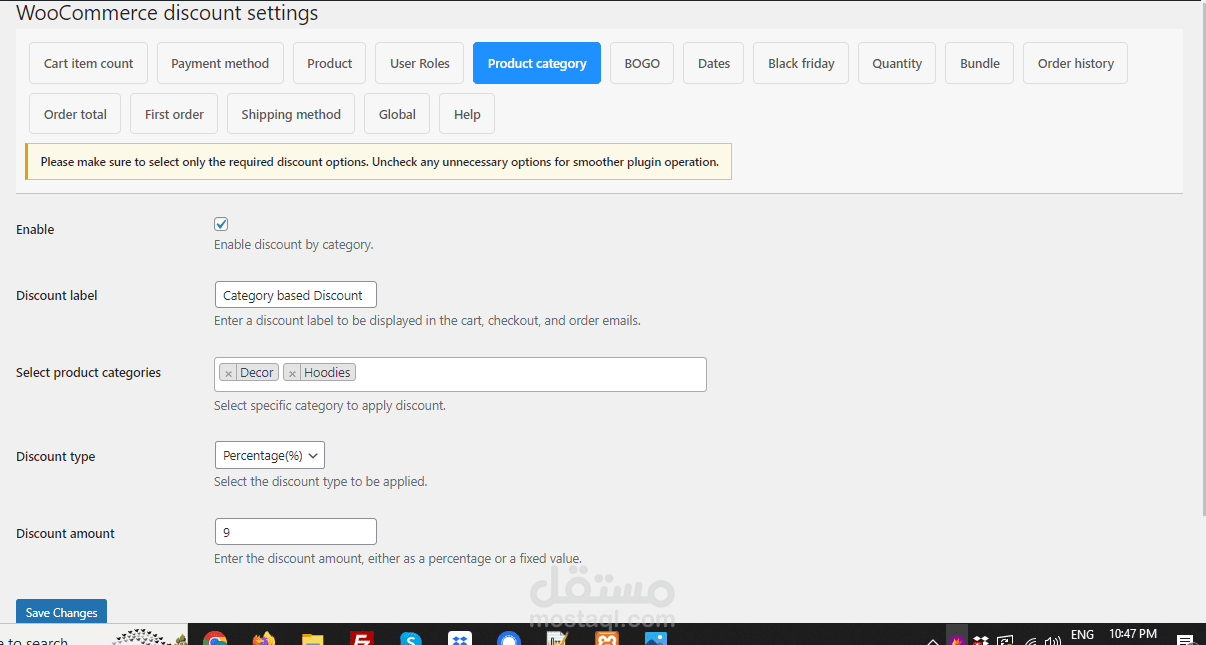The height and width of the screenshot is (645, 1206).
Task: Open the Global tab
Action: [397, 114]
